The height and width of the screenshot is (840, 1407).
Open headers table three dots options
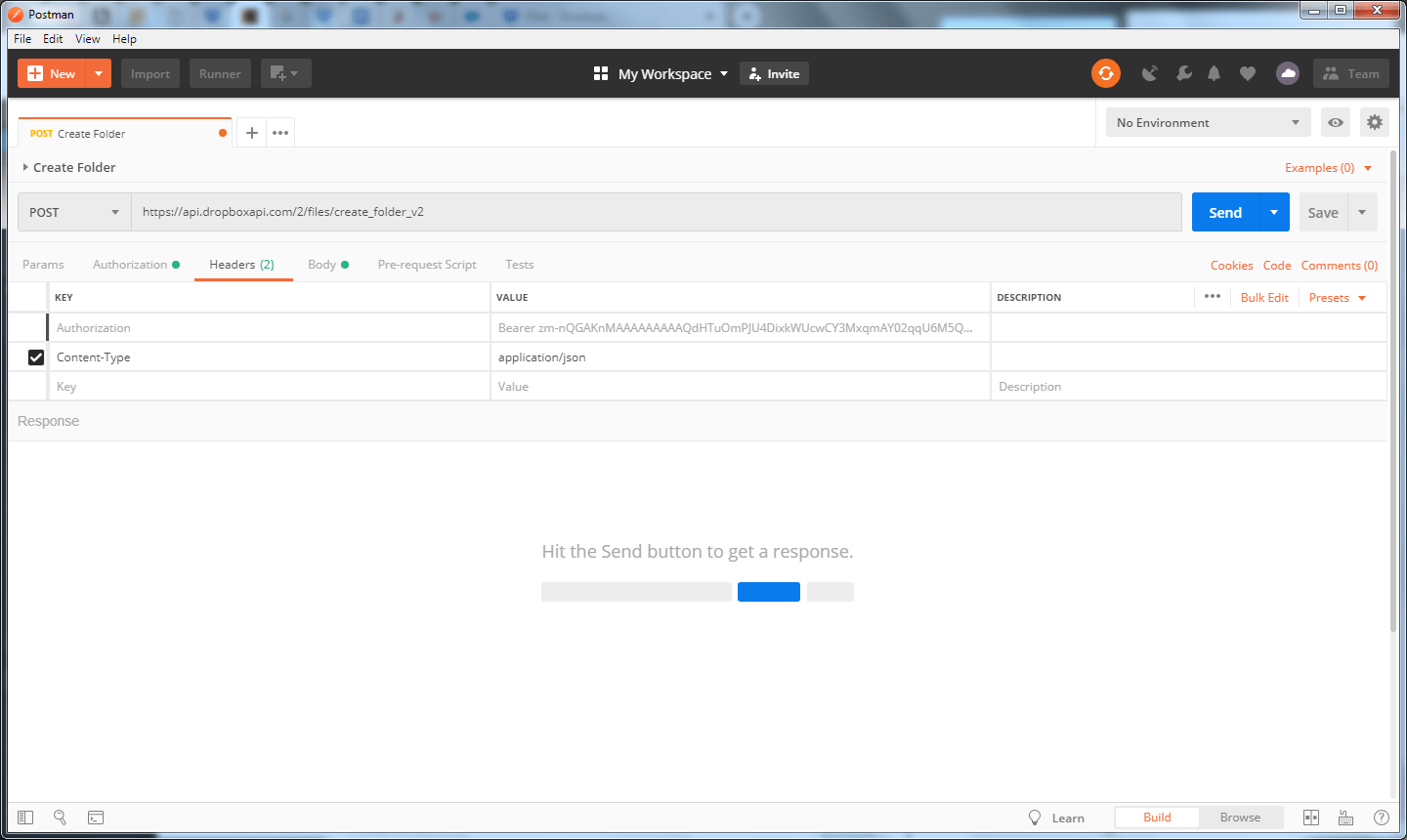tap(1213, 296)
